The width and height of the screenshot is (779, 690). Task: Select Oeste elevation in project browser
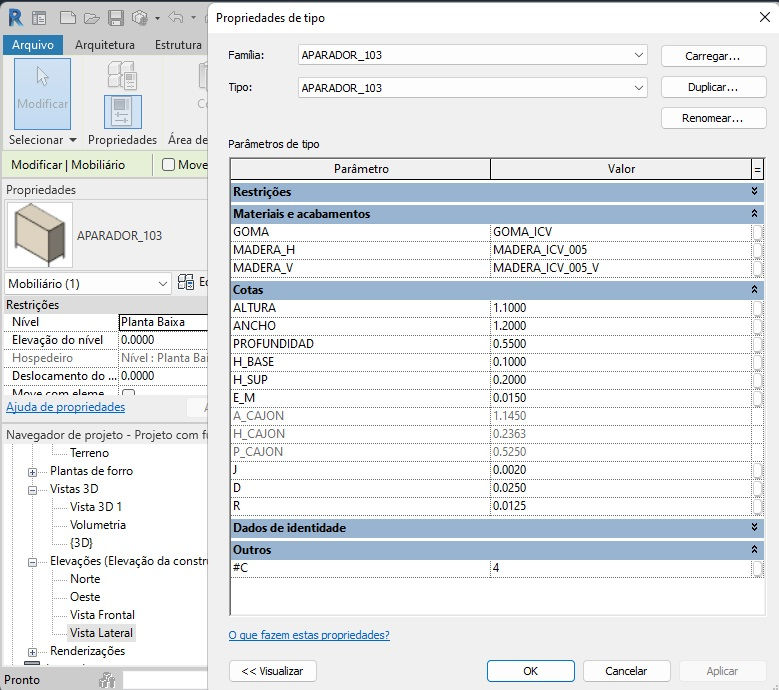[x=85, y=597]
